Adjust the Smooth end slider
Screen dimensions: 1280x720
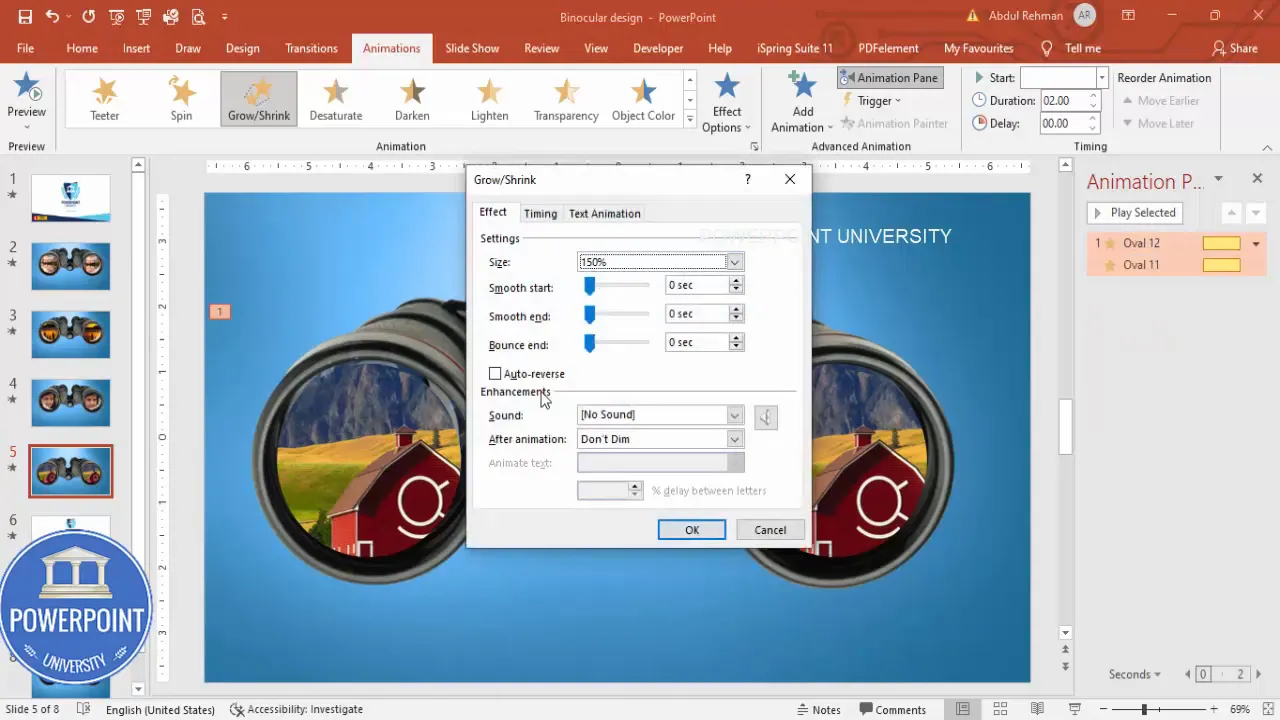[x=589, y=315]
